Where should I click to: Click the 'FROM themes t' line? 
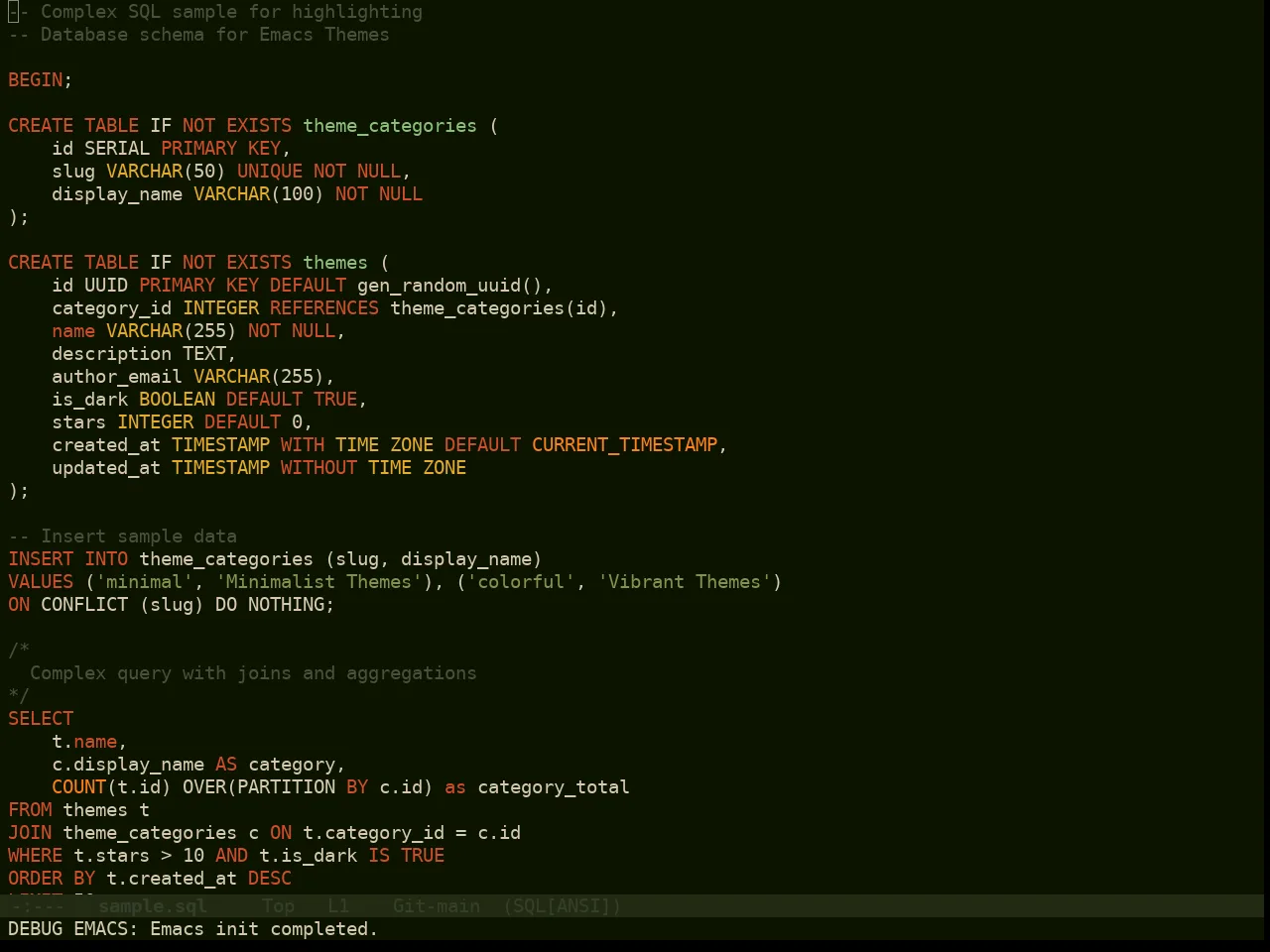point(79,810)
